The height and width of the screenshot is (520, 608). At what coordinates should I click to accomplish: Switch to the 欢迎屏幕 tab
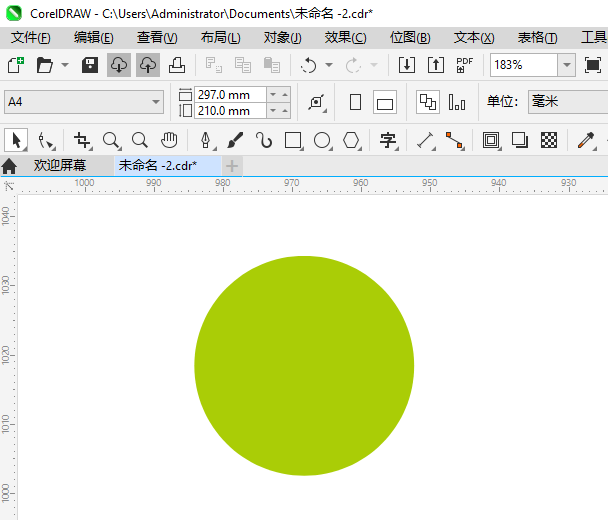click(60, 166)
